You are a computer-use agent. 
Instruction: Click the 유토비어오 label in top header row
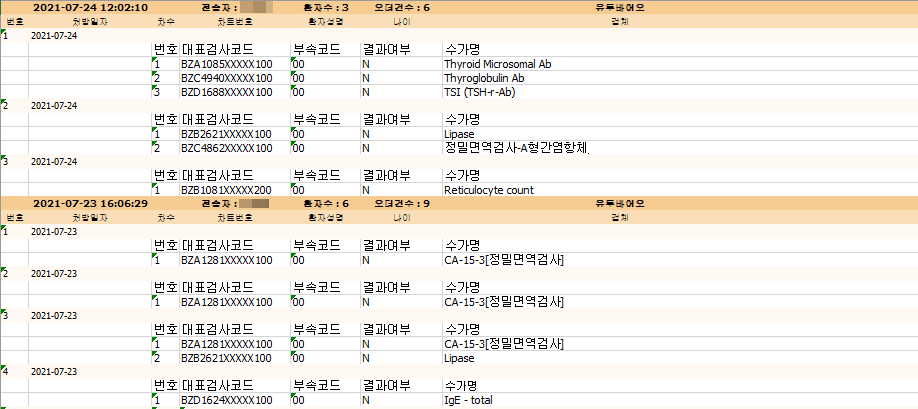point(620,7)
